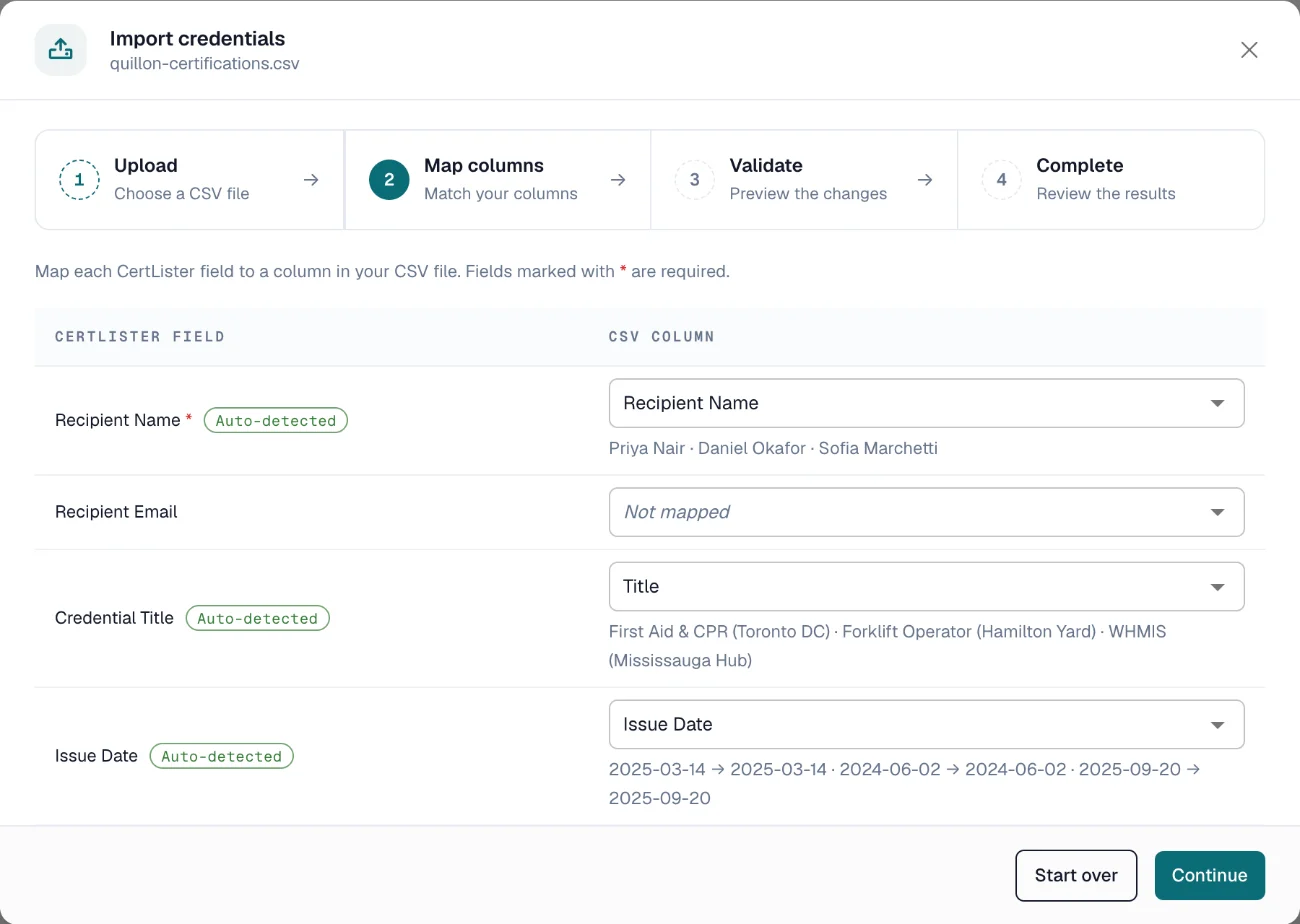Screen dimensions: 1300x924
Task: Open the Recipient Email 'Not mapped' dropdown
Action: pyautogui.click(x=926, y=512)
